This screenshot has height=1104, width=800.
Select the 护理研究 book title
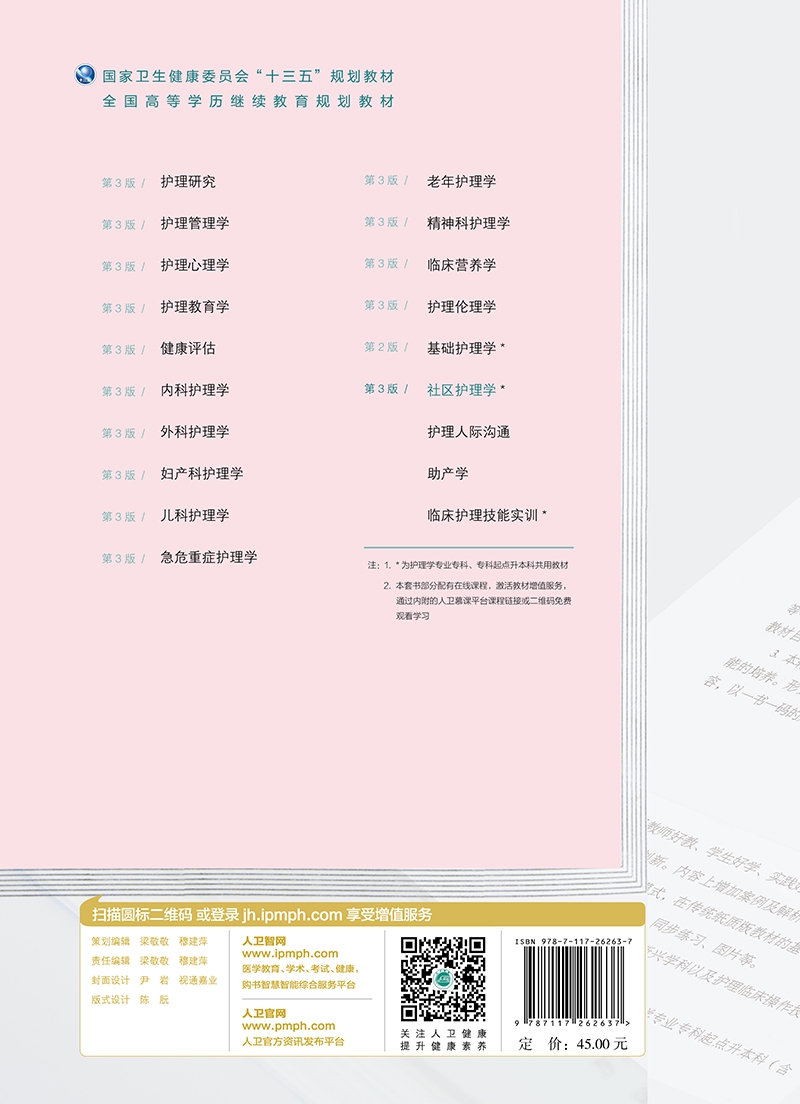pos(188,182)
